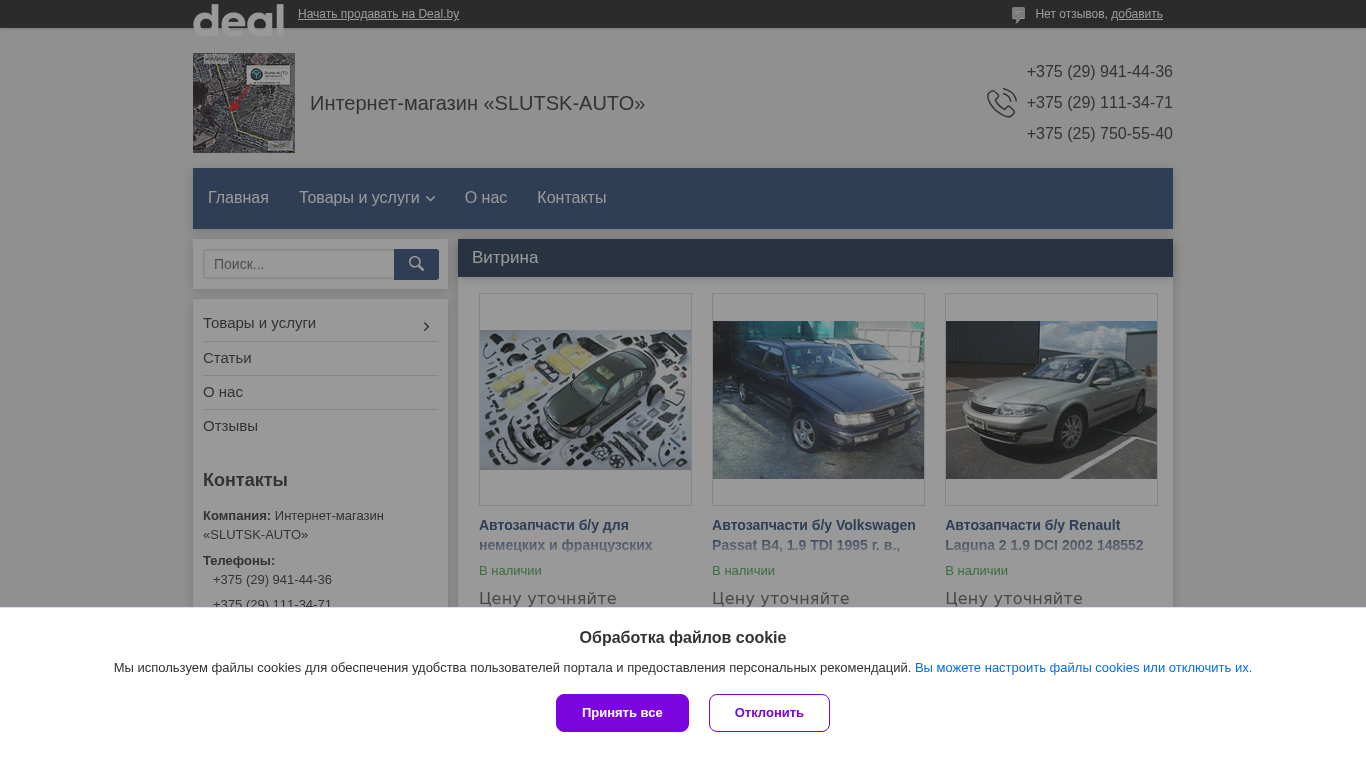The height and width of the screenshot is (768, 1366).
Task: Click the sidebar Контакты heading
Action: pyautogui.click(x=245, y=480)
